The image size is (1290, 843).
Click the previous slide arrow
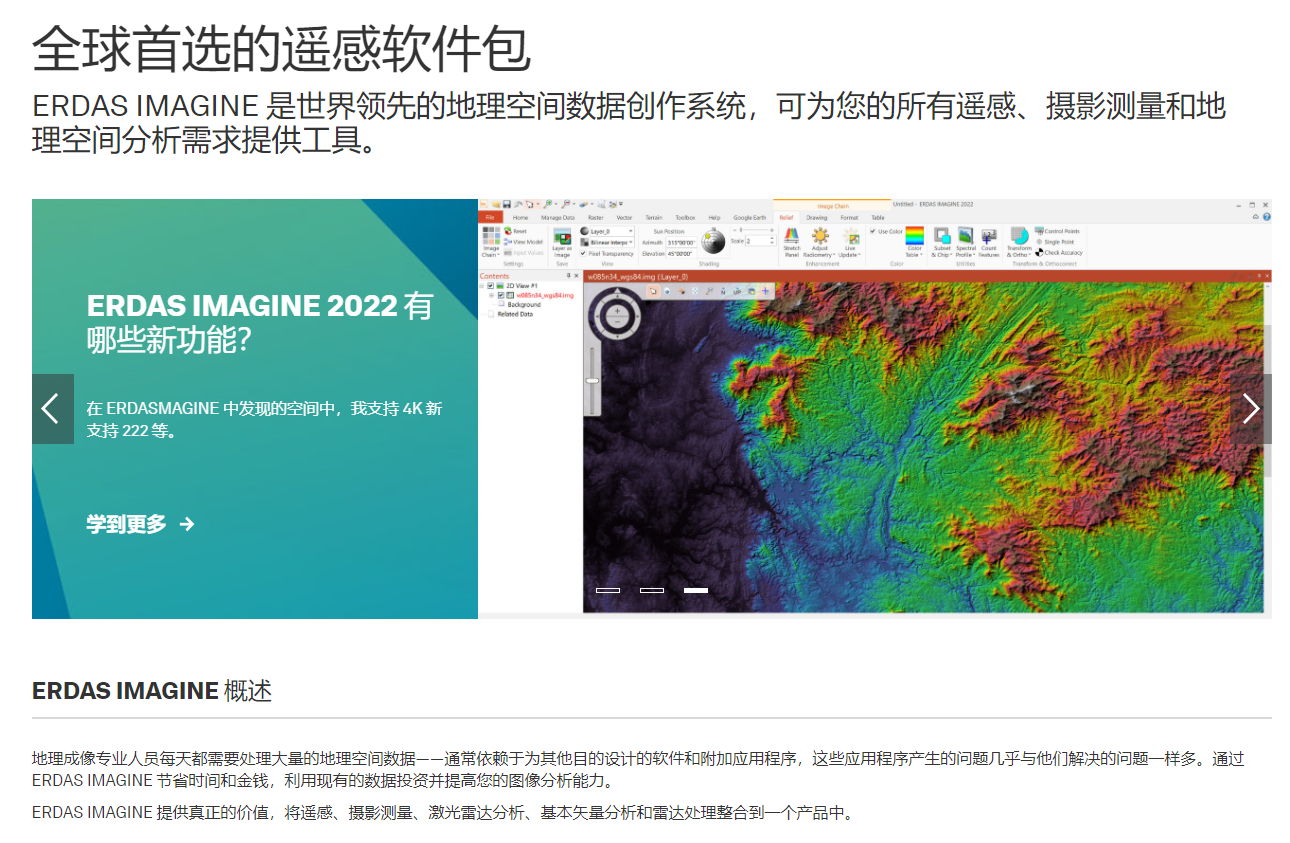point(52,408)
